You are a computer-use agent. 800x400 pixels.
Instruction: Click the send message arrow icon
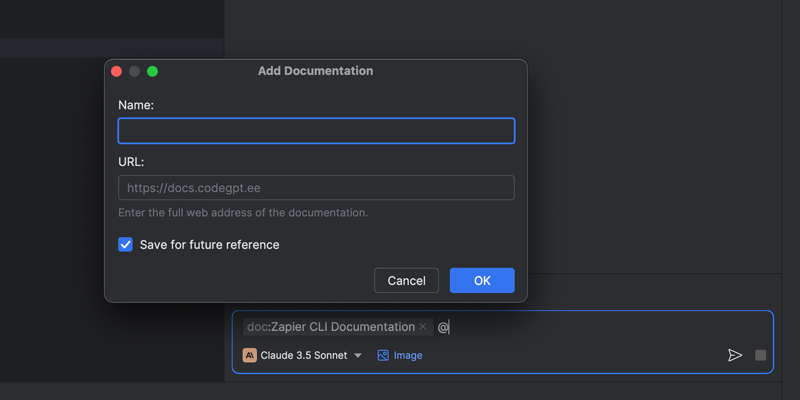pos(735,355)
